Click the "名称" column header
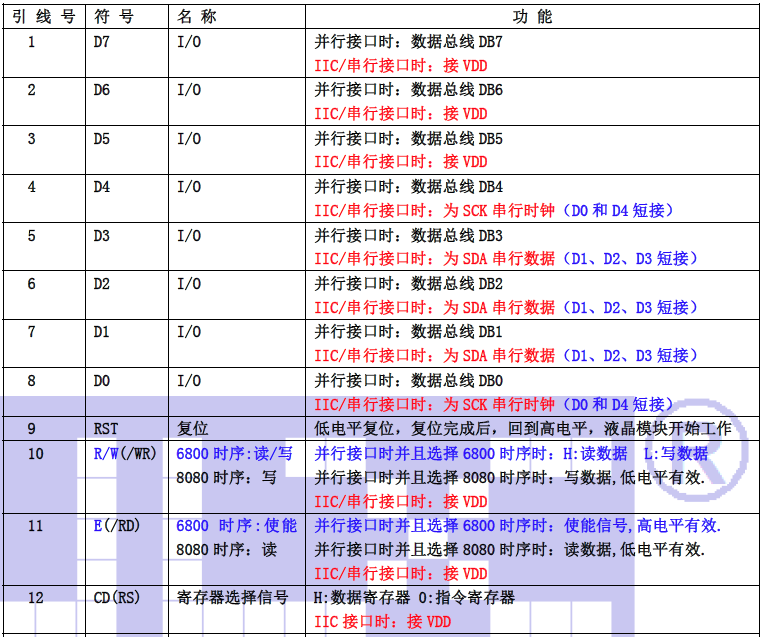The image size is (763, 637). click(x=197, y=17)
